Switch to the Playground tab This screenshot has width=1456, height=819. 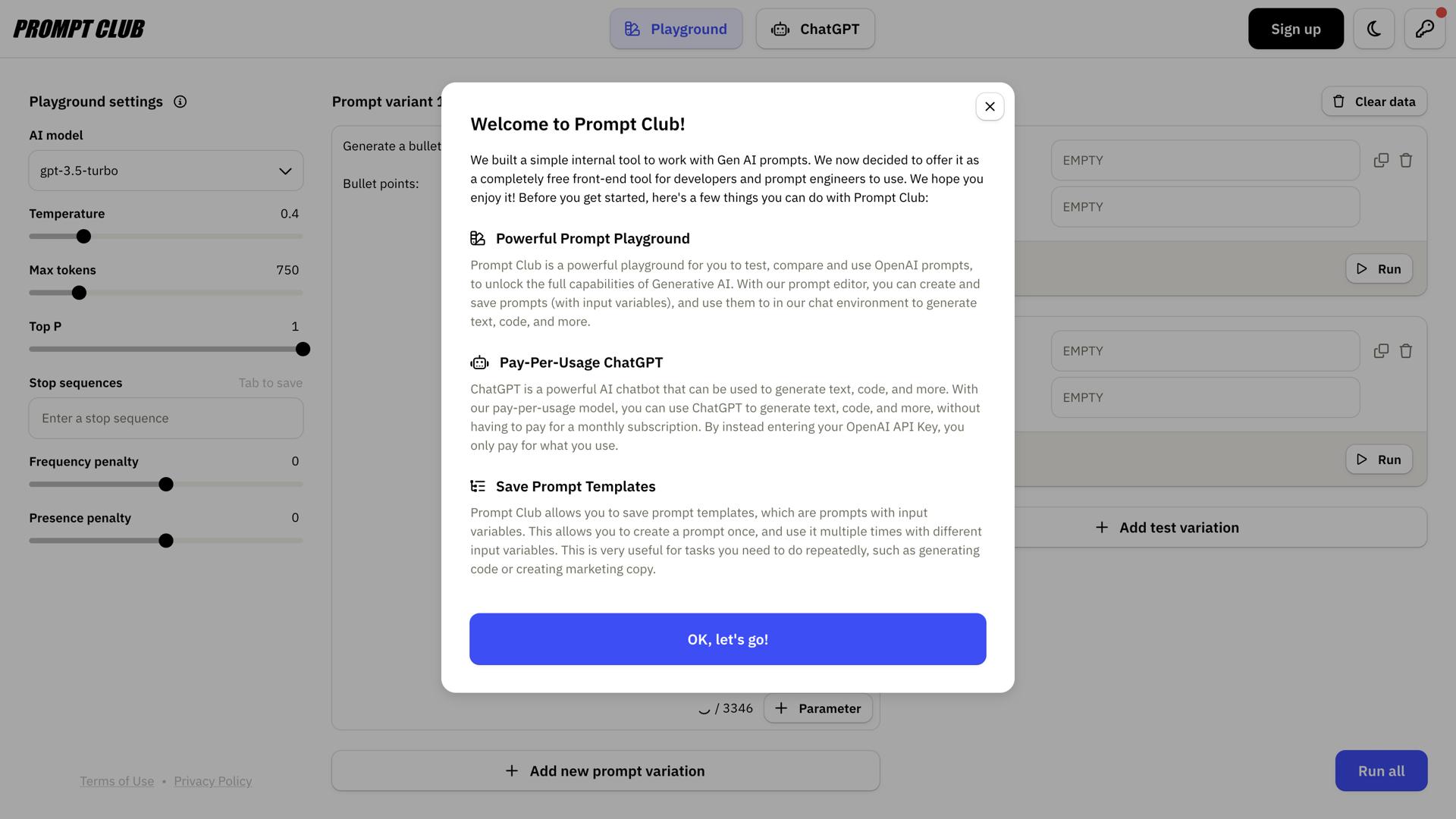(676, 29)
